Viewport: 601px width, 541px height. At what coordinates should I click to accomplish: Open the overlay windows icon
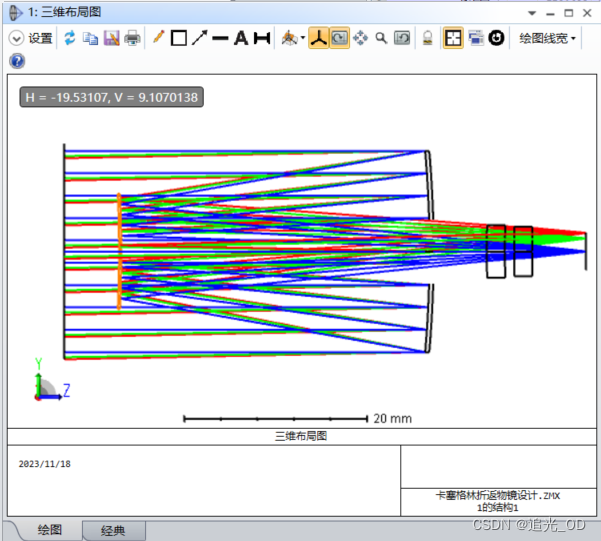click(476, 38)
